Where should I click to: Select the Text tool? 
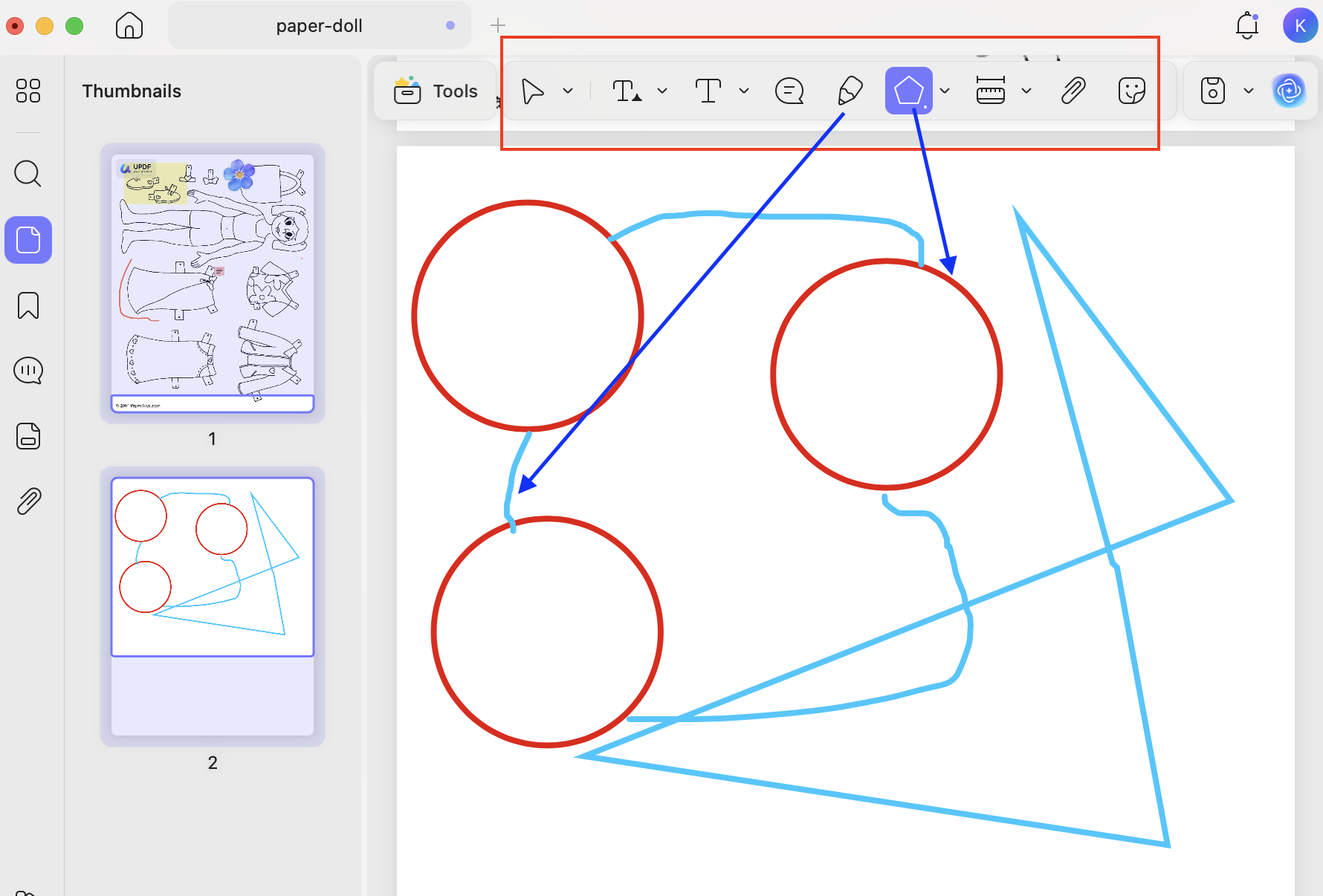click(708, 91)
